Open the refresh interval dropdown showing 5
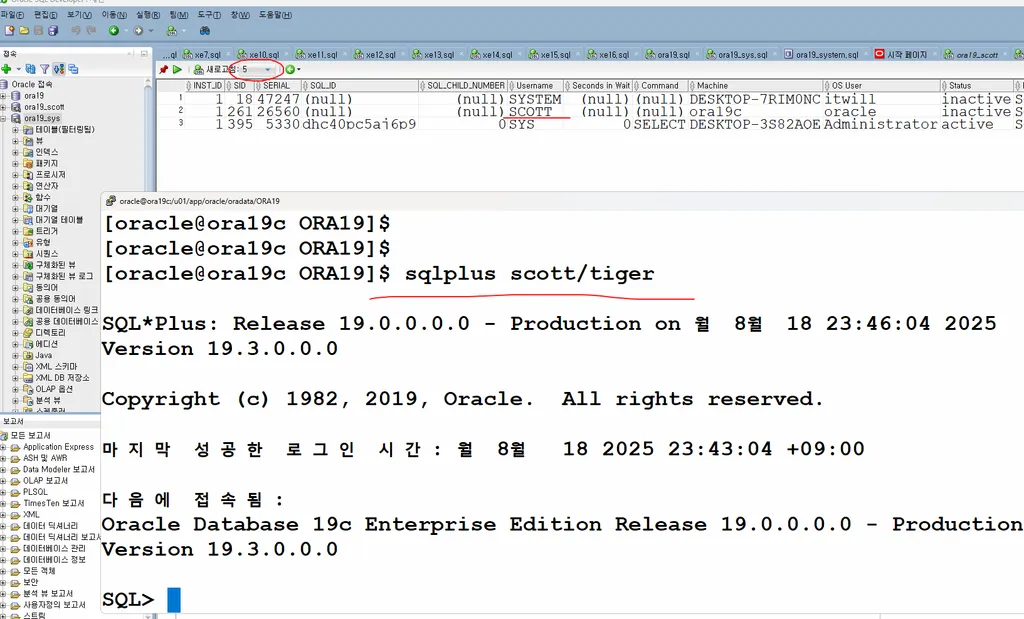 tap(268, 69)
